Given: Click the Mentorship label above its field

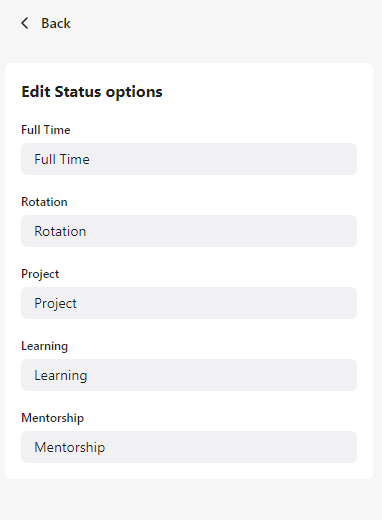Looking at the screenshot, I should 53,418.
